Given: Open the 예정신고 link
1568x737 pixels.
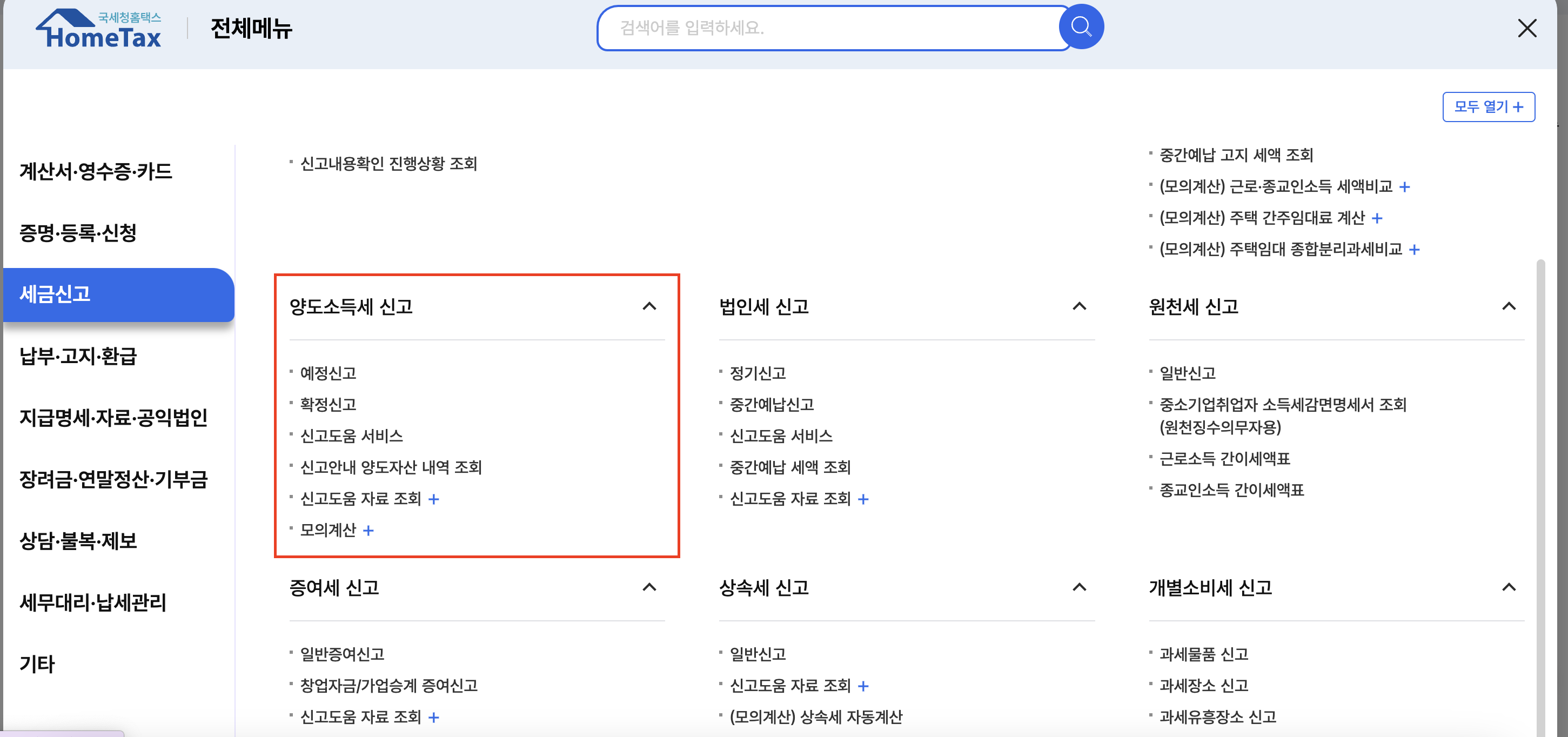Looking at the screenshot, I should [328, 373].
